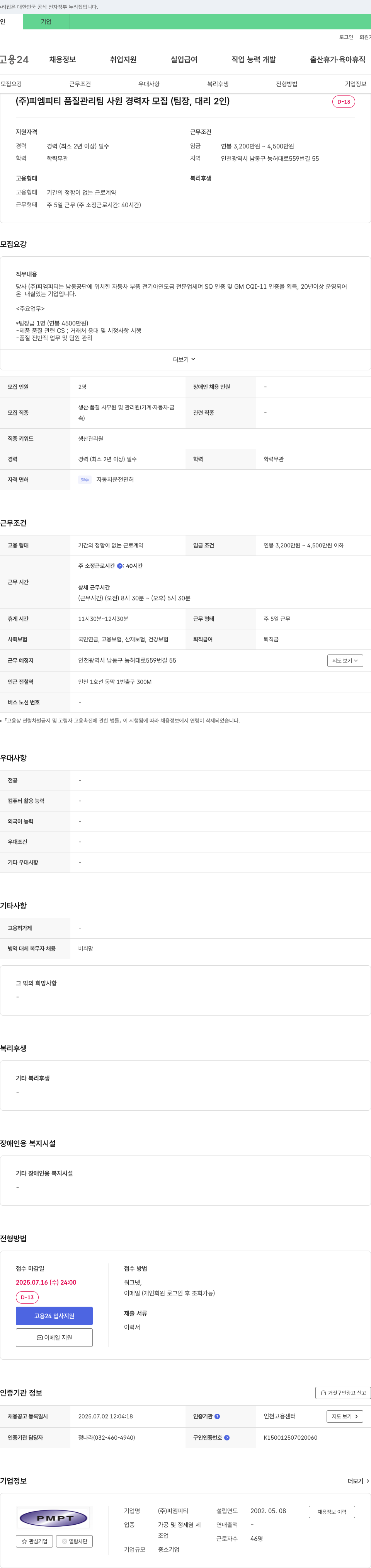Click the 이메일 지원 button
Screen dimensions: 371x1568
pyautogui.click(x=54, y=1337)
